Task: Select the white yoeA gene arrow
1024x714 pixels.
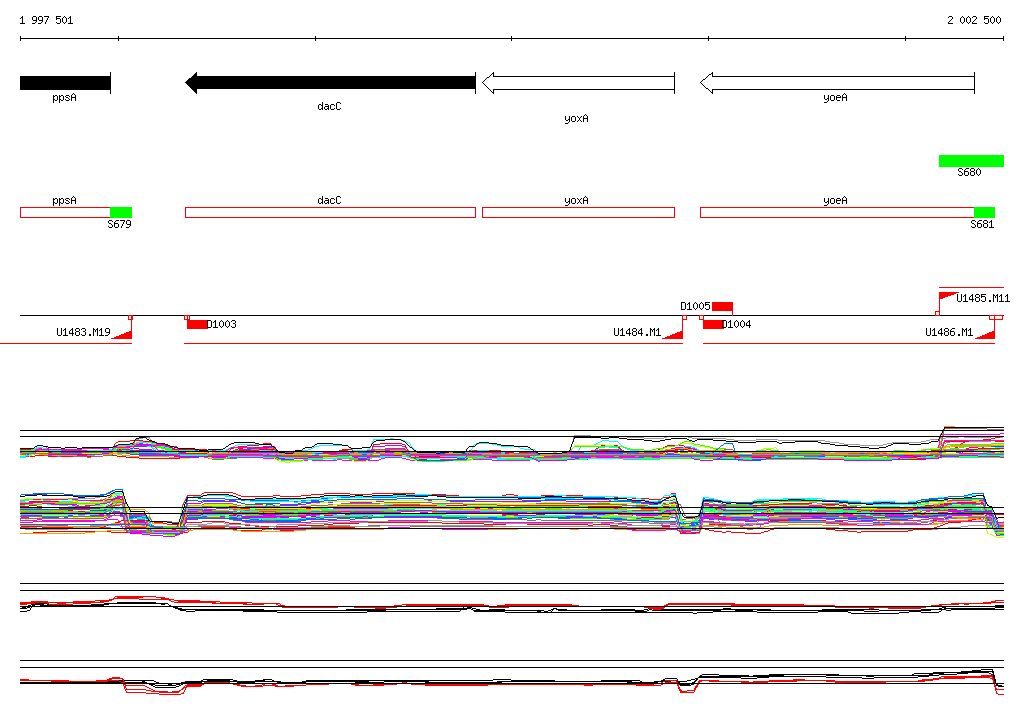Action: (x=837, y=83)
